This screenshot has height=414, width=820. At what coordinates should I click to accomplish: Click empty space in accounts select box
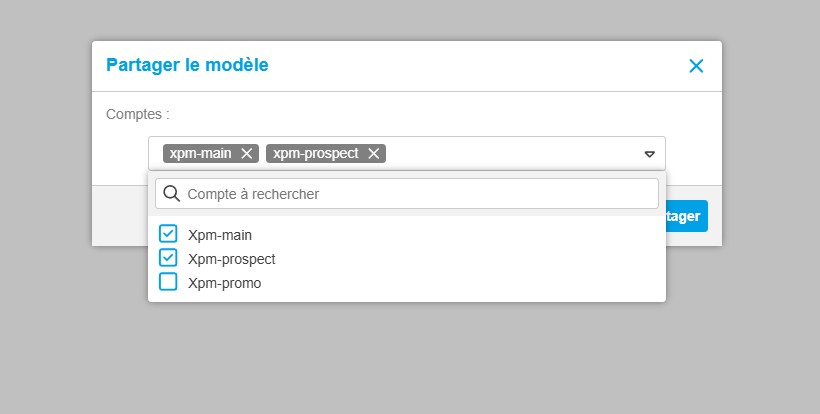click(510, 153)
